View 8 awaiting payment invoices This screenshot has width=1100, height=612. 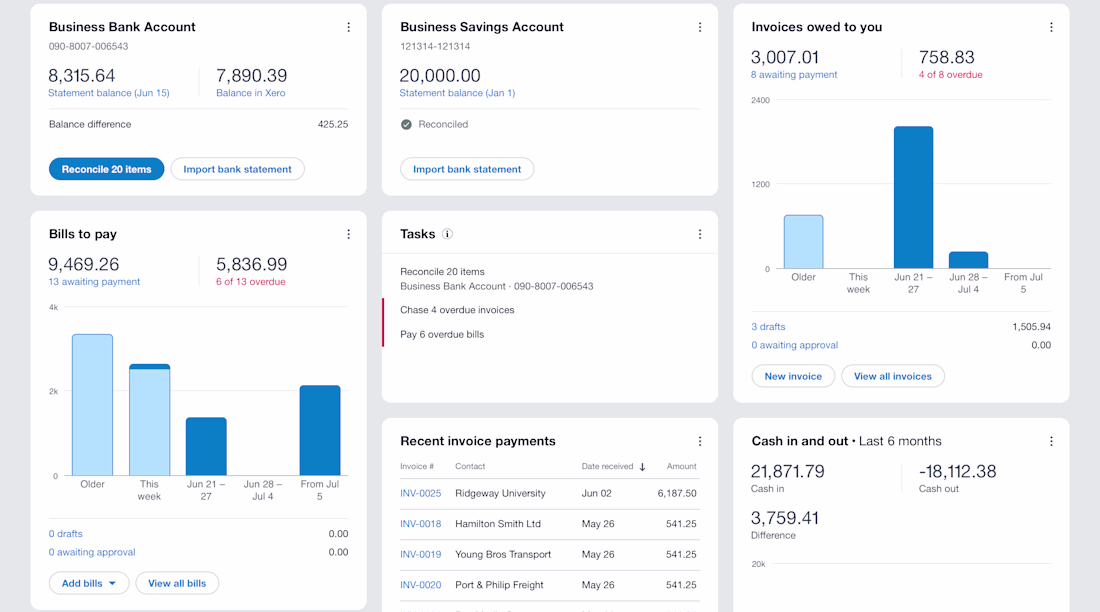794,74
